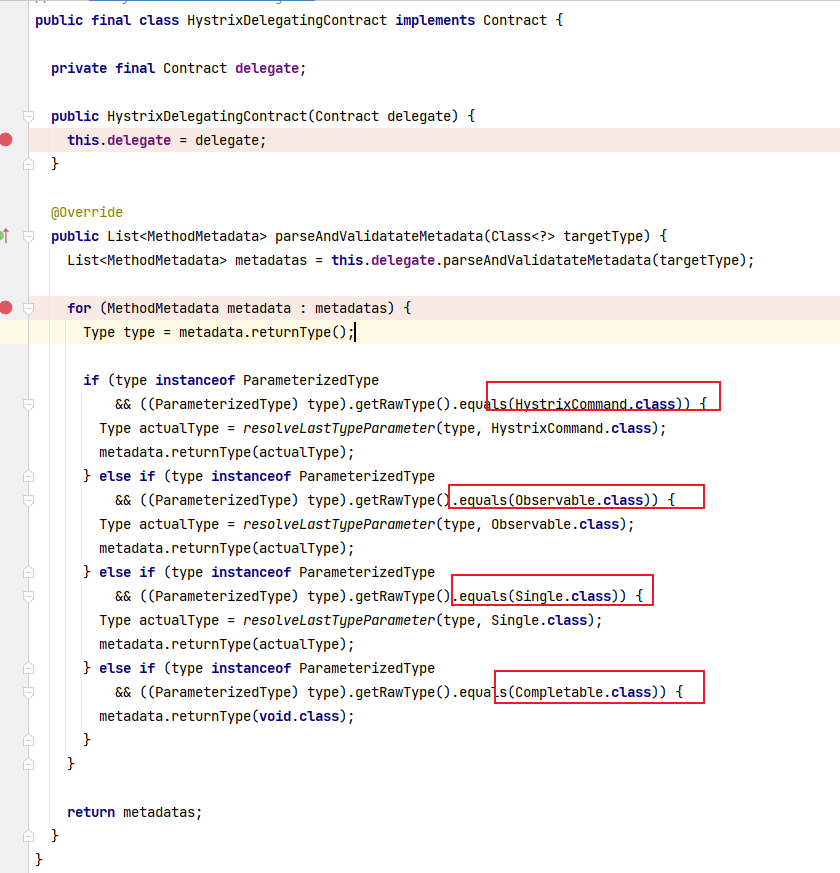Click 'metadatas' variable in the List declaration line
The height and width of the screenshot is (873, 840).
click(x=271, y=260)
